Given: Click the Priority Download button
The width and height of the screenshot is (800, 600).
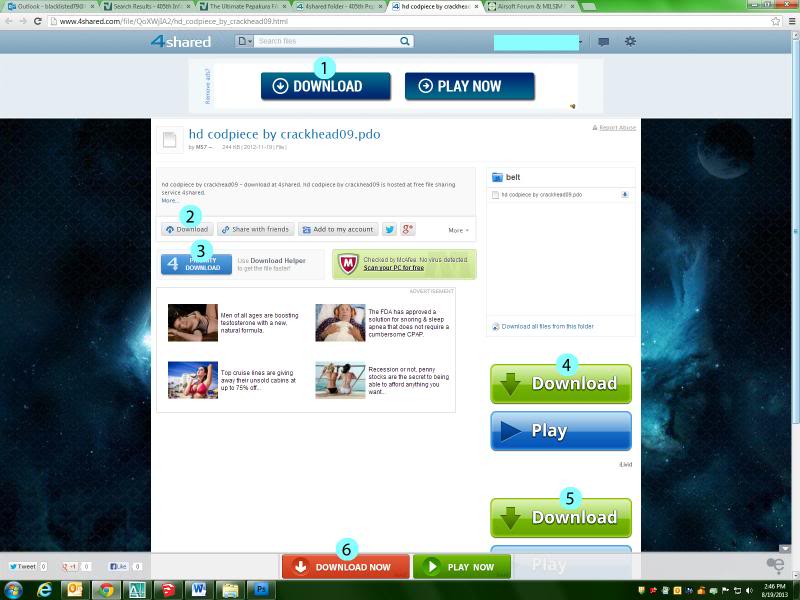Looking at the screenshot, I should coord(196,264).
